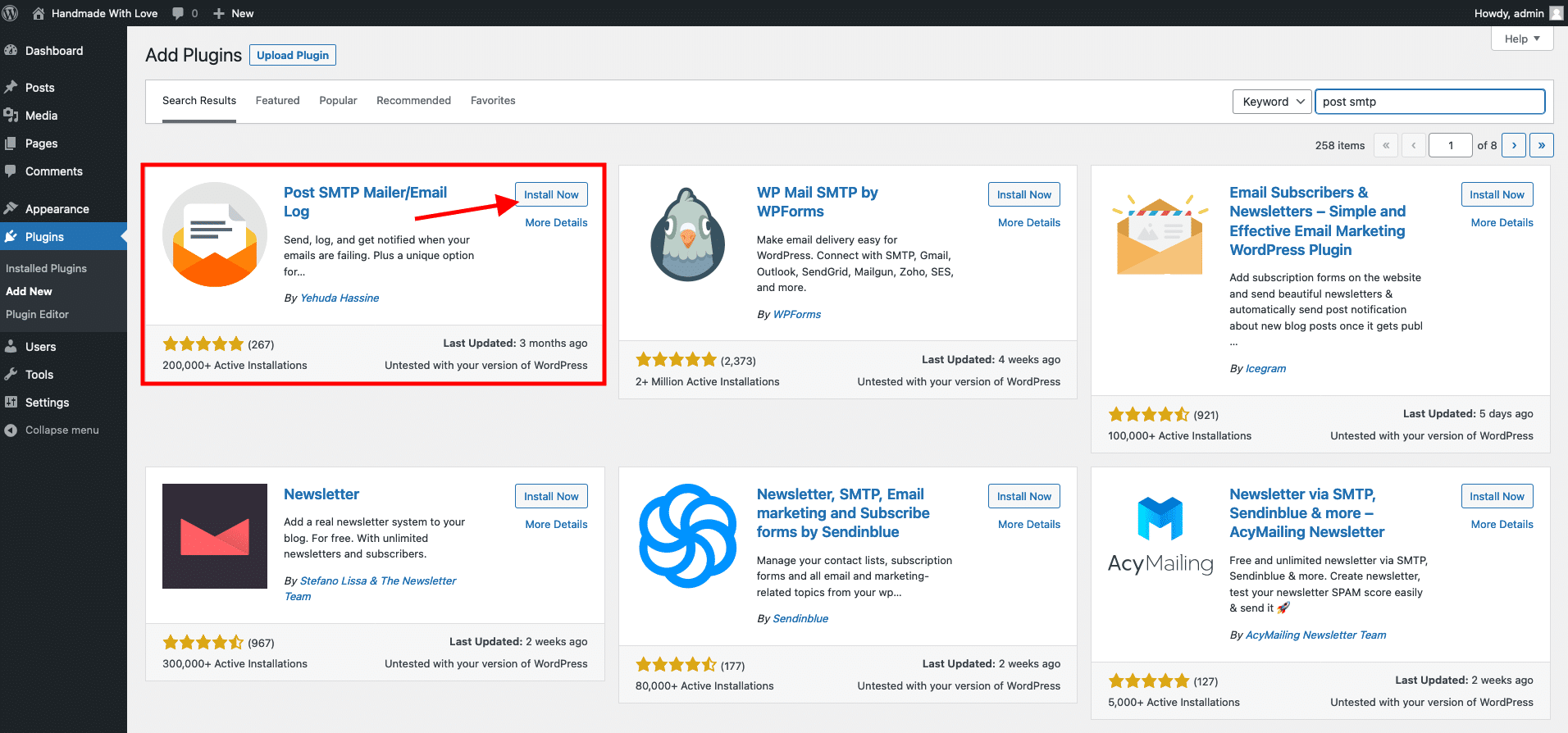Open the Handmade With Love site home icon
Image resolution: width=1568 pixels, height=733 pixels.
[x=39, y=13]
